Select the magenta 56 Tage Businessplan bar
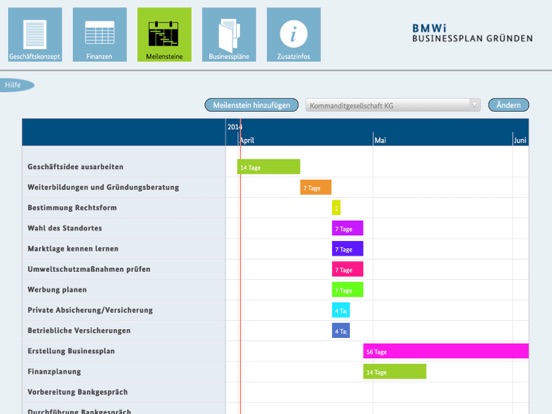This screenshot has height=414, width=552. [446, 351]
